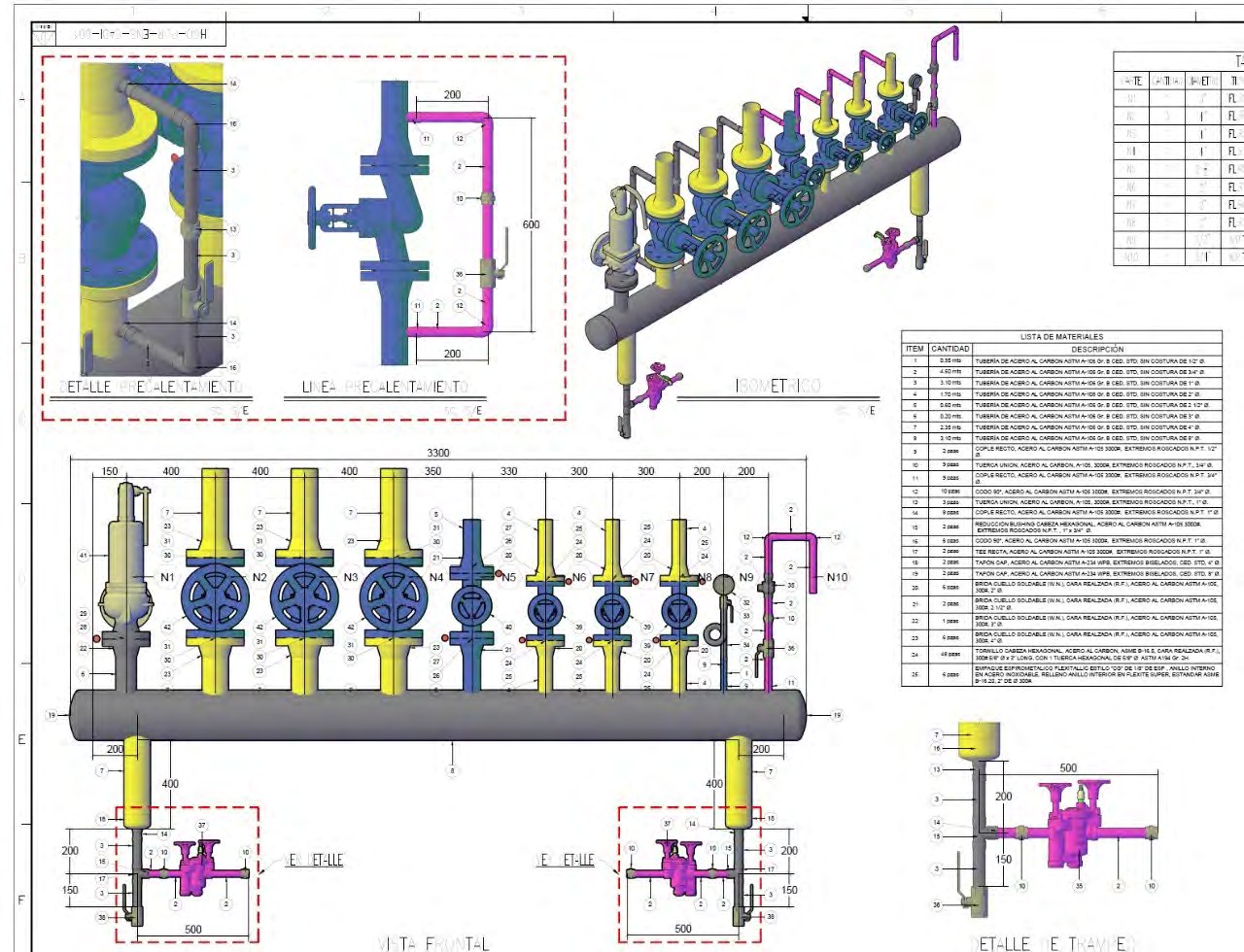Select the 350 spacing dimension
The width and height of the screenshot is (1244, 952).
pyautogui.click(x=432, y=471)
